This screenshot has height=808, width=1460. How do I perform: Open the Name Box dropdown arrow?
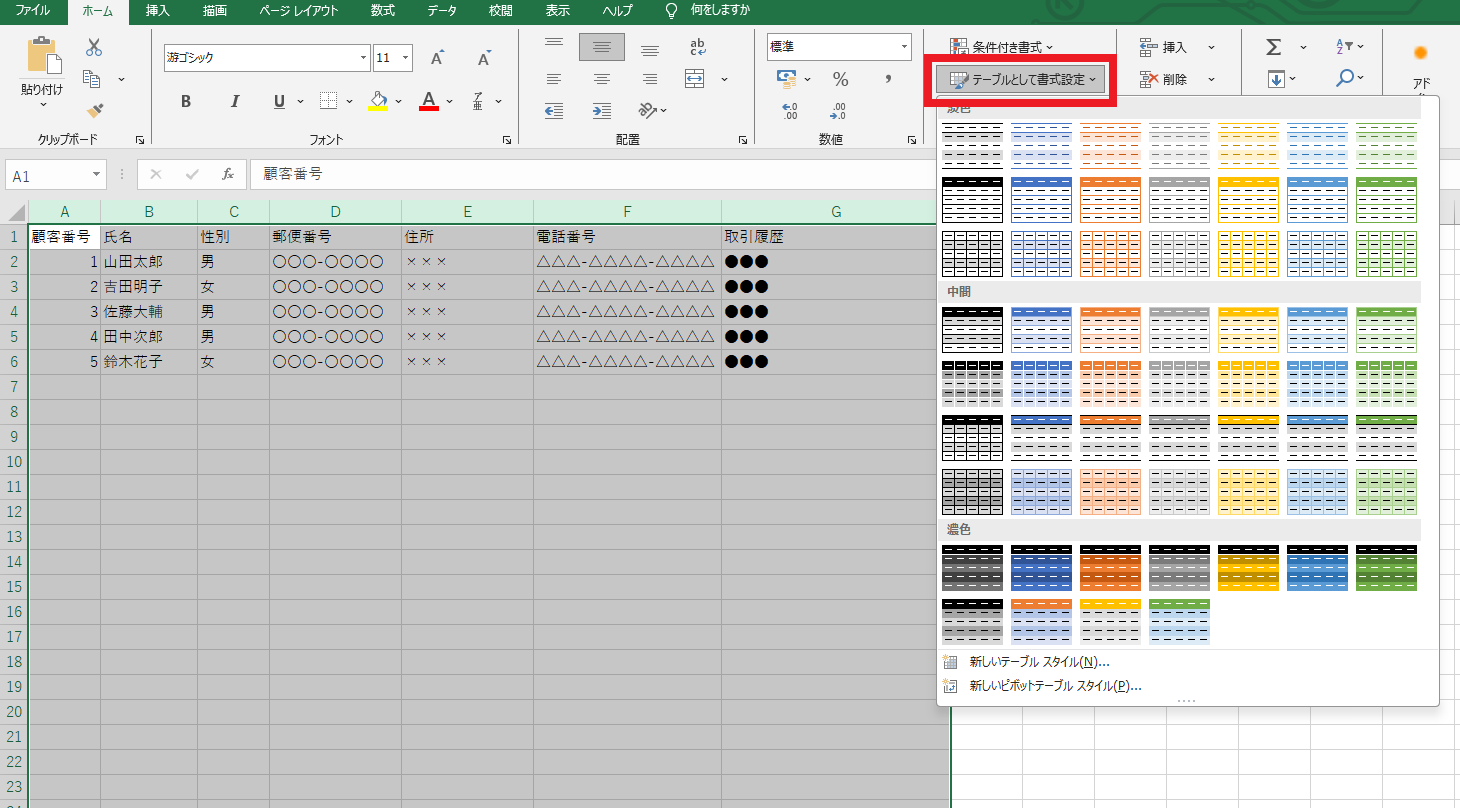pyautogui.click(x=97, y=175)
